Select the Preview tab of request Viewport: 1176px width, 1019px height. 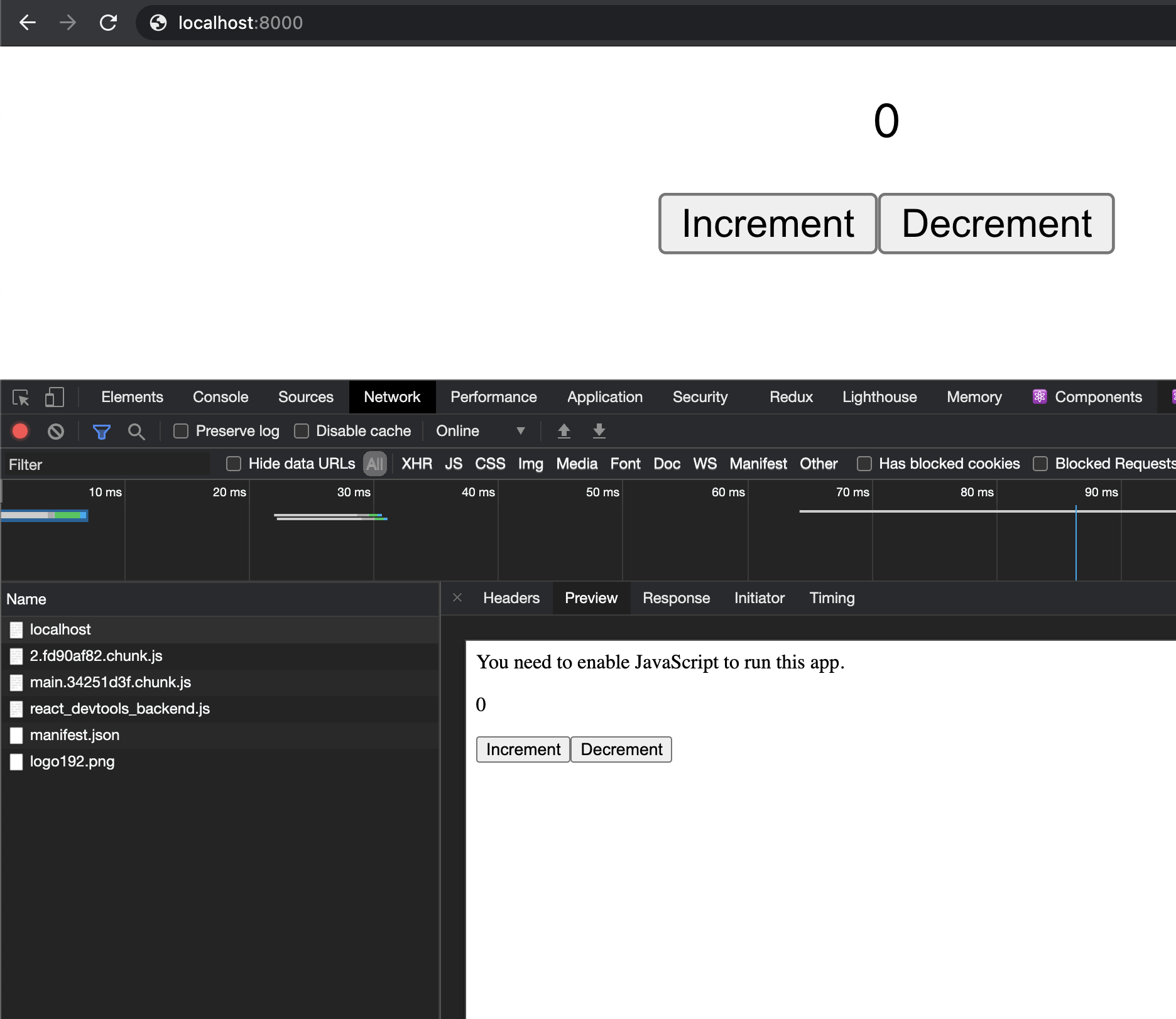click(x=591, y=598)
